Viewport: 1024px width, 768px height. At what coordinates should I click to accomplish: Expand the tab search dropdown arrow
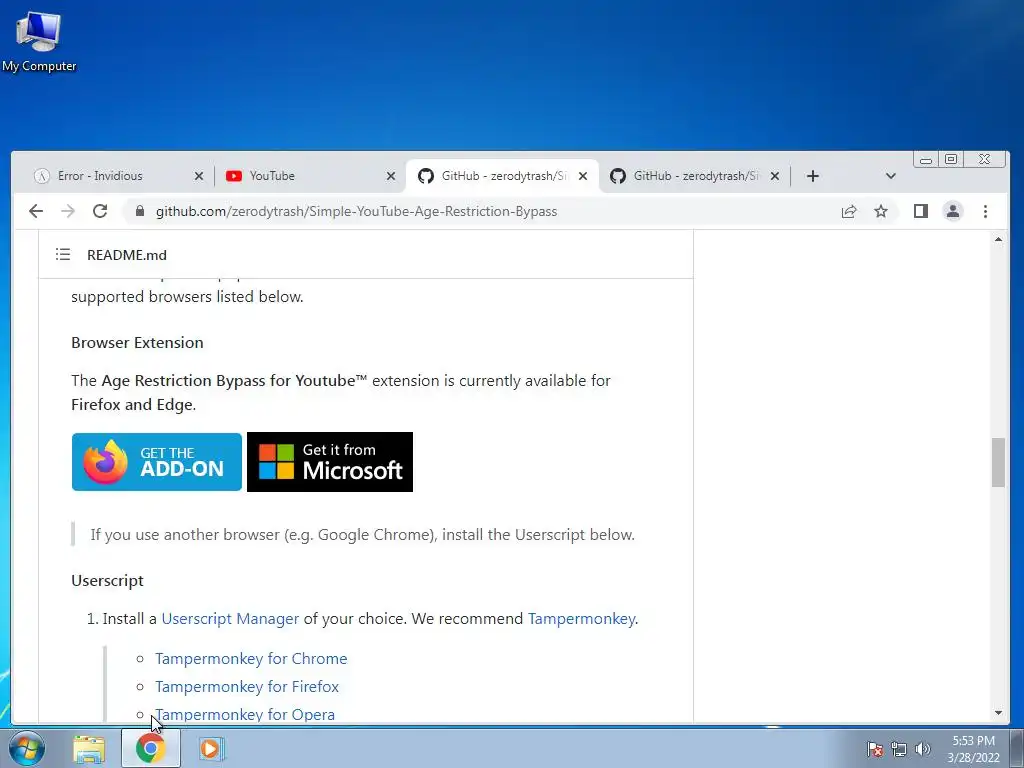pyautogui.click(x=890, y=176)
